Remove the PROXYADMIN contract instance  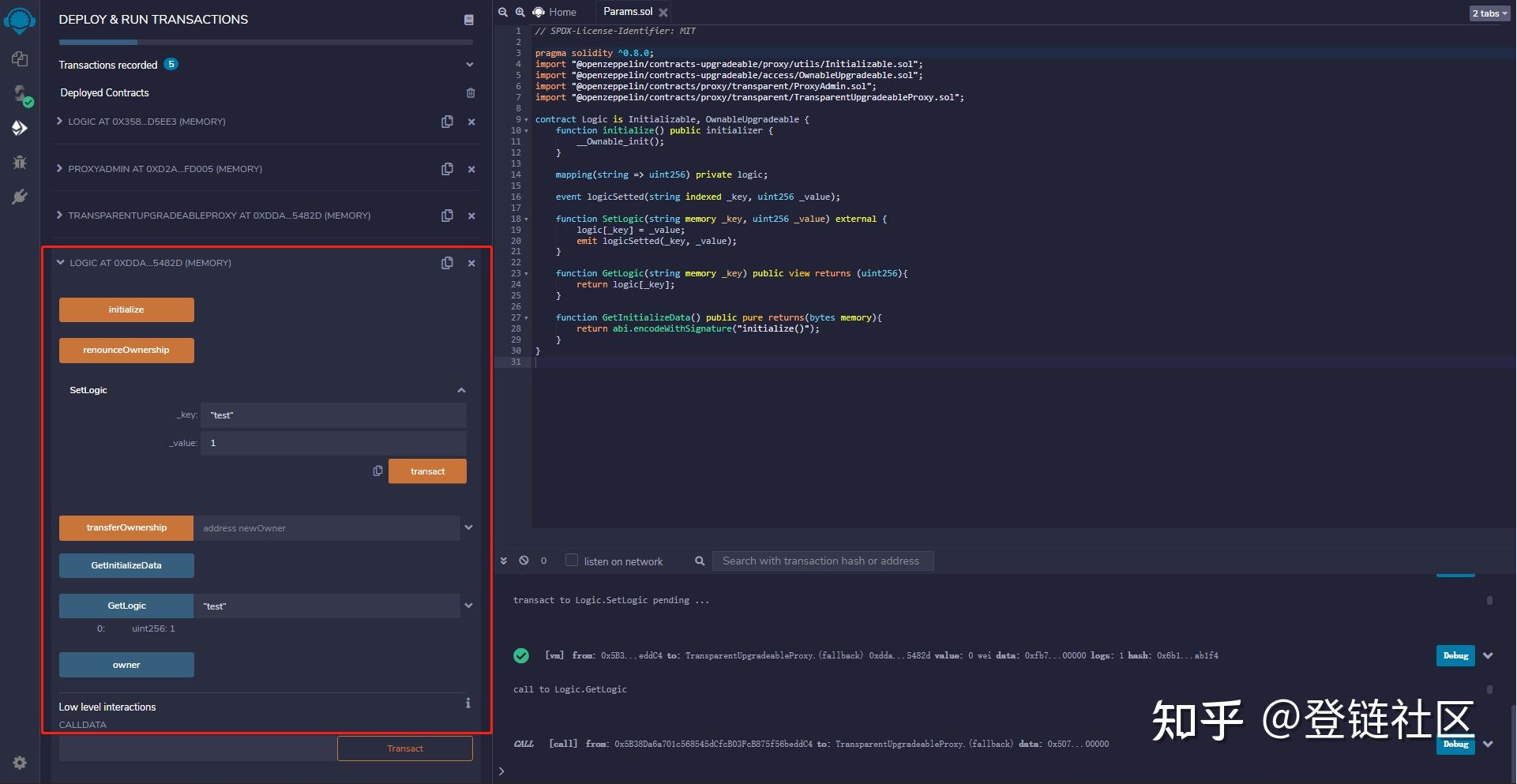(471, 170)
